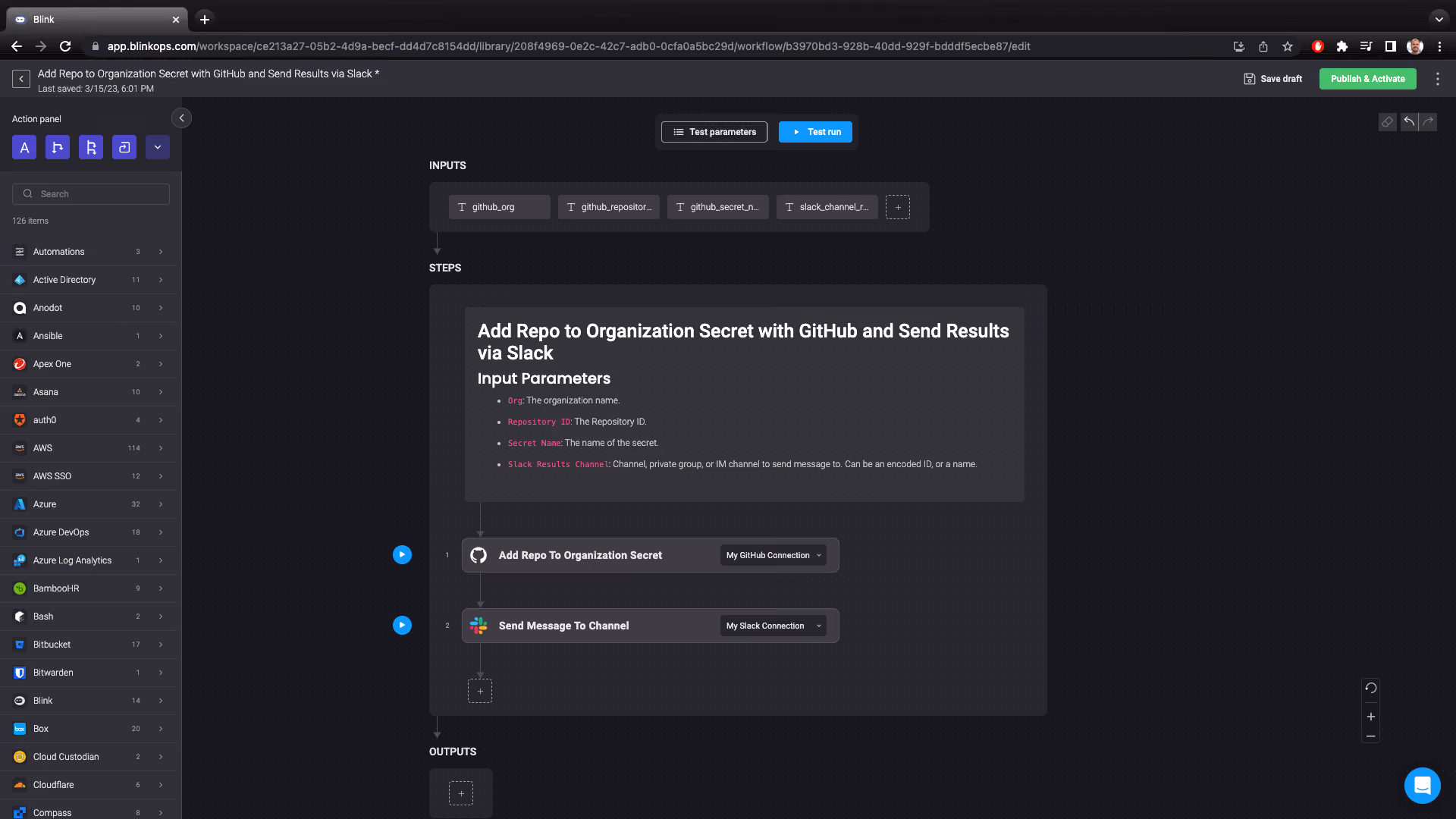Select the branch condition icon in the Action panel

pos(58,148)
